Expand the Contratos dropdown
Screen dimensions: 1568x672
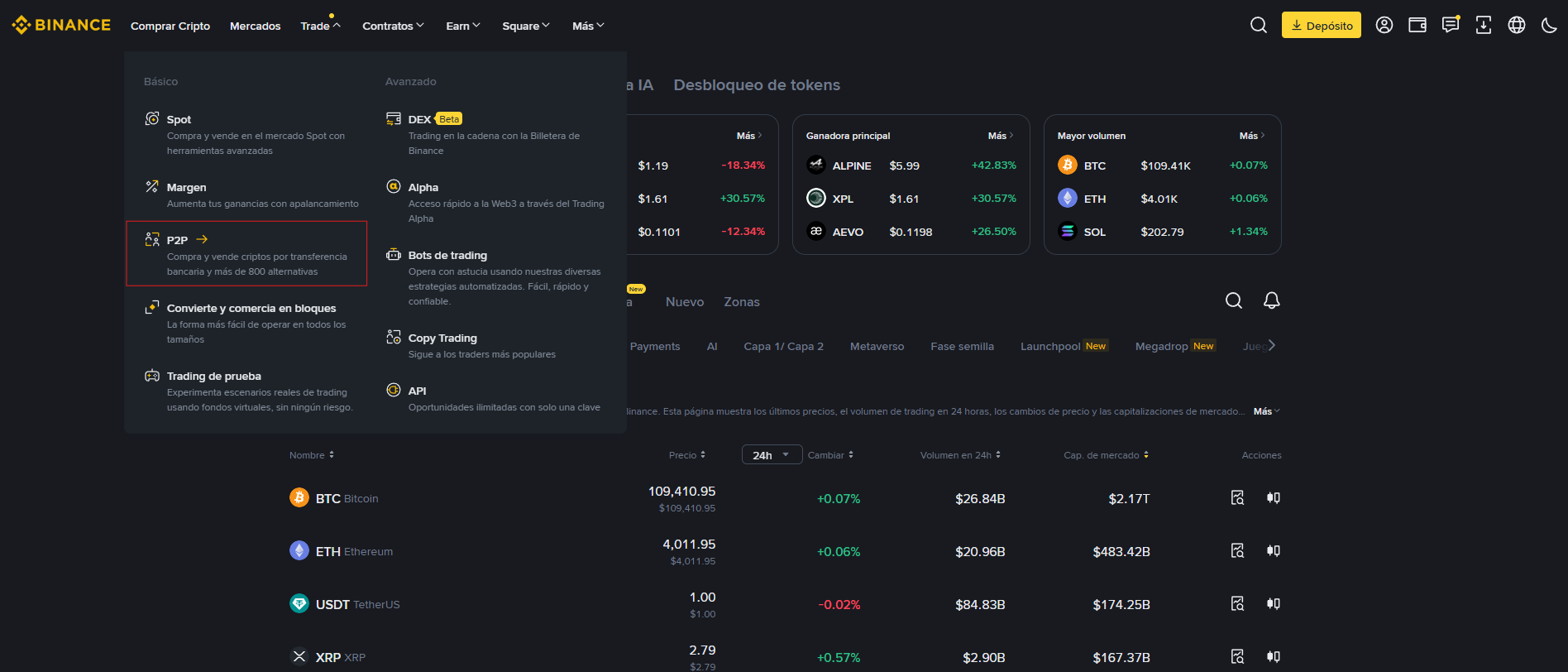click(x=394, y=26)
